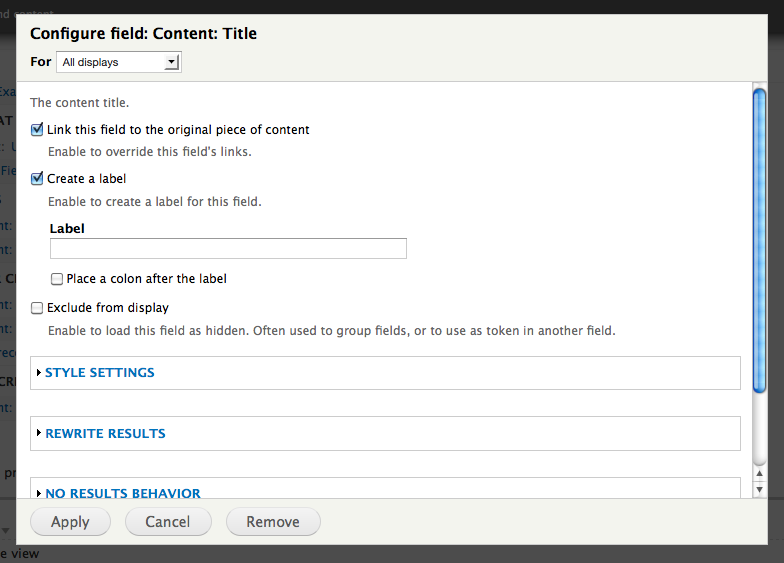This screenshot has height=563, width=784.
Task: Click the "Exclude from display" label text
Action: coord(108,308)
